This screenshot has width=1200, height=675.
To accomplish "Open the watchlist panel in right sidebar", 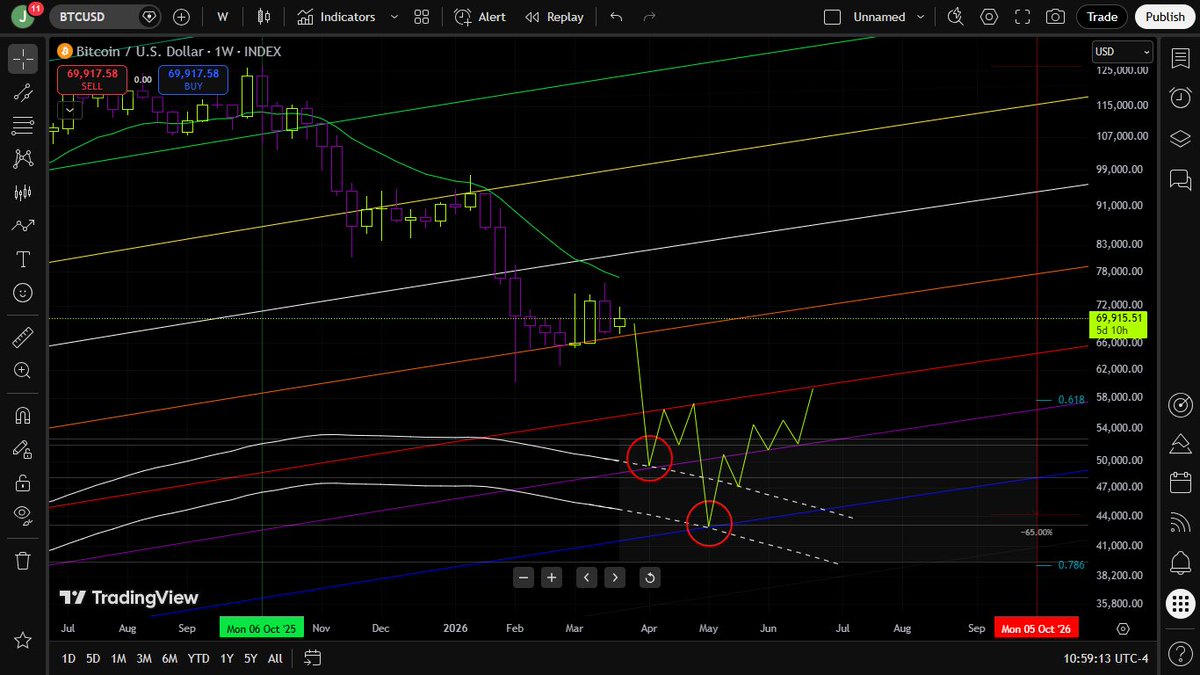I will point(1180,59).
